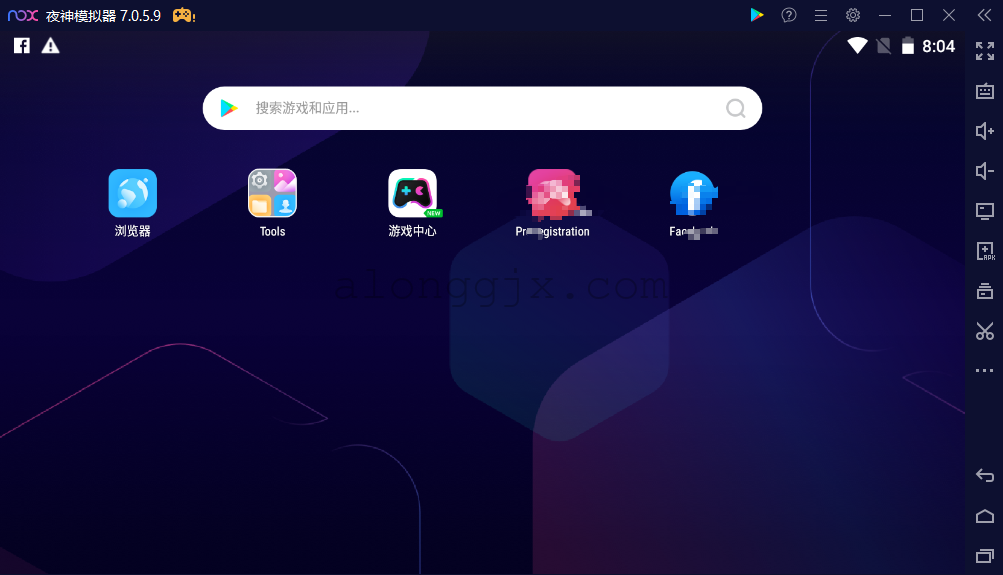Click the search field 搜索游戏和应用
Viewport: 1003px width, 575px height.
480,108
